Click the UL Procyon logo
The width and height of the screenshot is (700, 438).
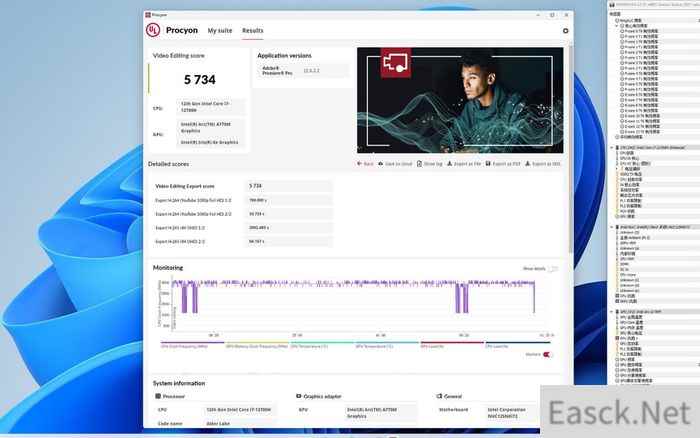pos(153,30)
